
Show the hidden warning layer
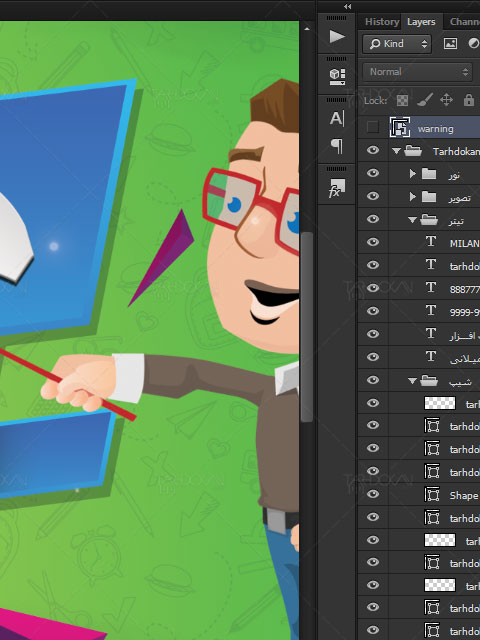[373, 127]
